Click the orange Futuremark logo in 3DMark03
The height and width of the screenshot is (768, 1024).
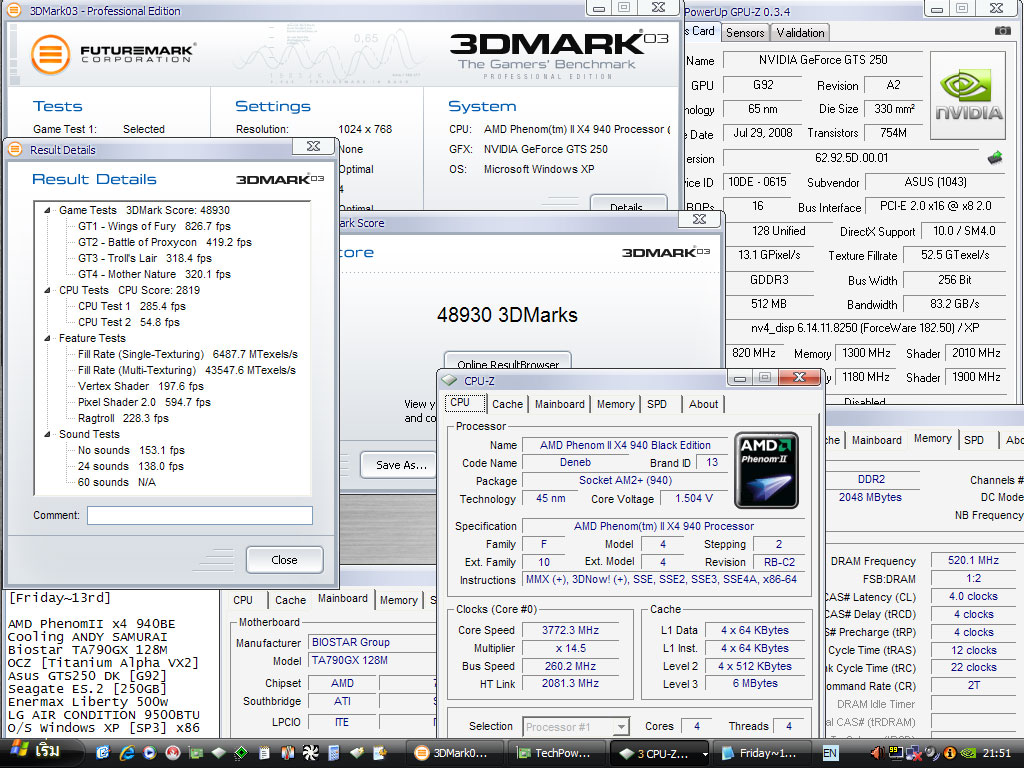(50, 54)
